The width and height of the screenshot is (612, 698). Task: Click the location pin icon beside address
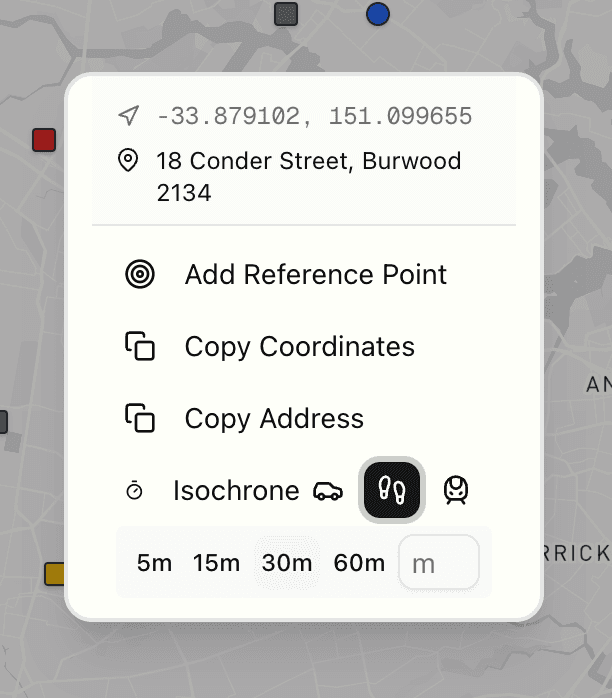(x=128, y=160)
